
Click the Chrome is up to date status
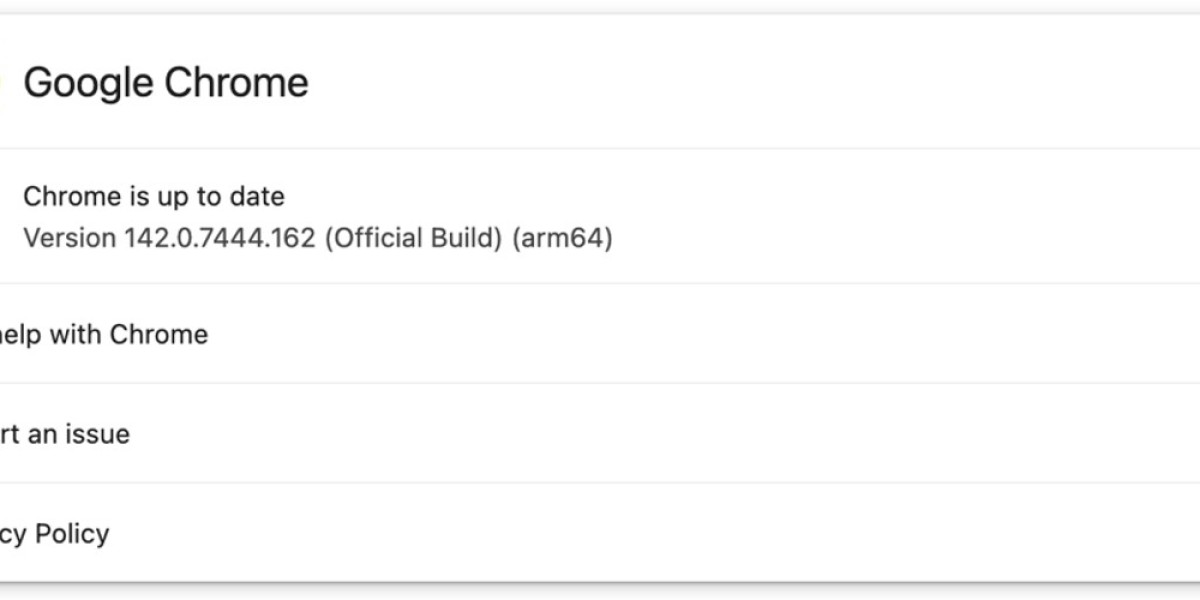(x=154, y=196)
